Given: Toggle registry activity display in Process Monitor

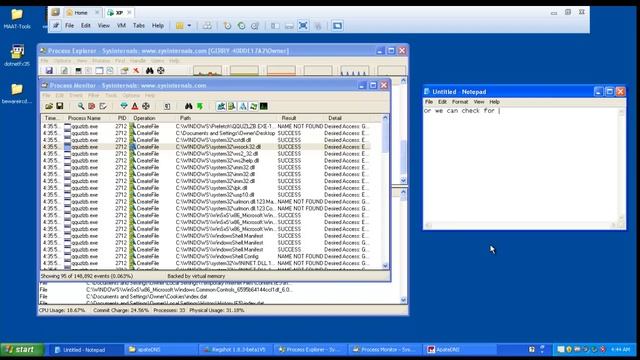Looking at the screenshot, I should (x=221, y=106).
